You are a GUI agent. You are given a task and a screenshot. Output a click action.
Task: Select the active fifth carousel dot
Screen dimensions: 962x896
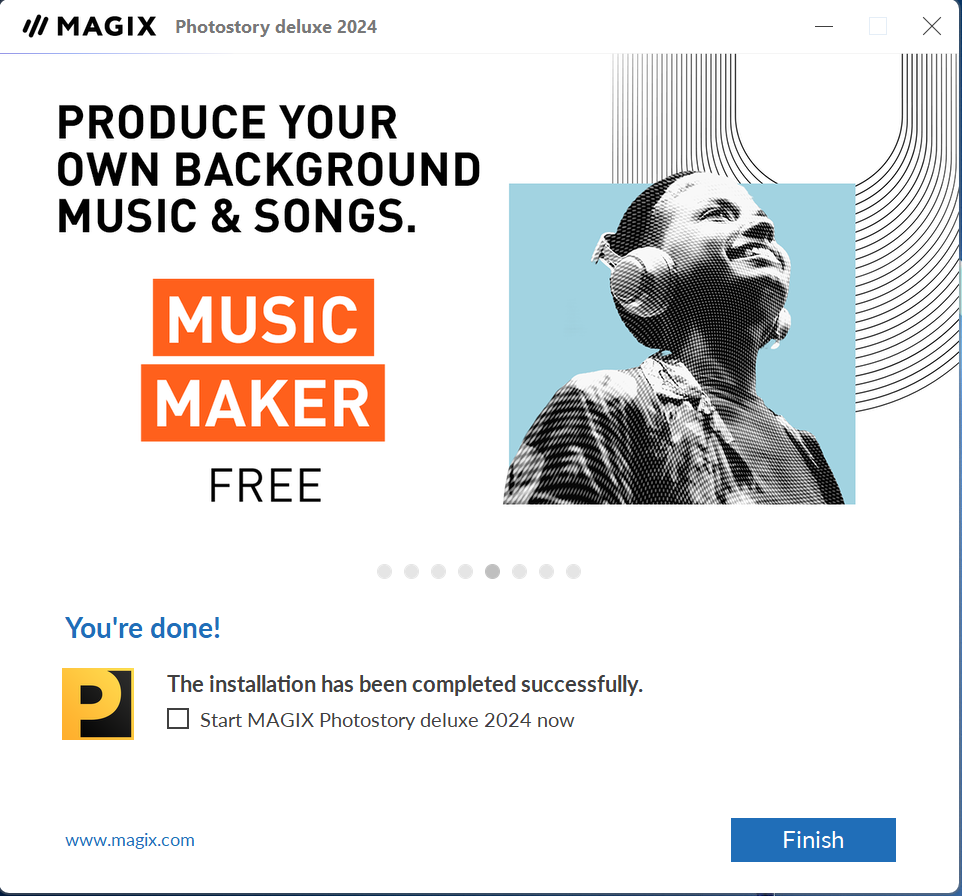[x=493, y=571]
